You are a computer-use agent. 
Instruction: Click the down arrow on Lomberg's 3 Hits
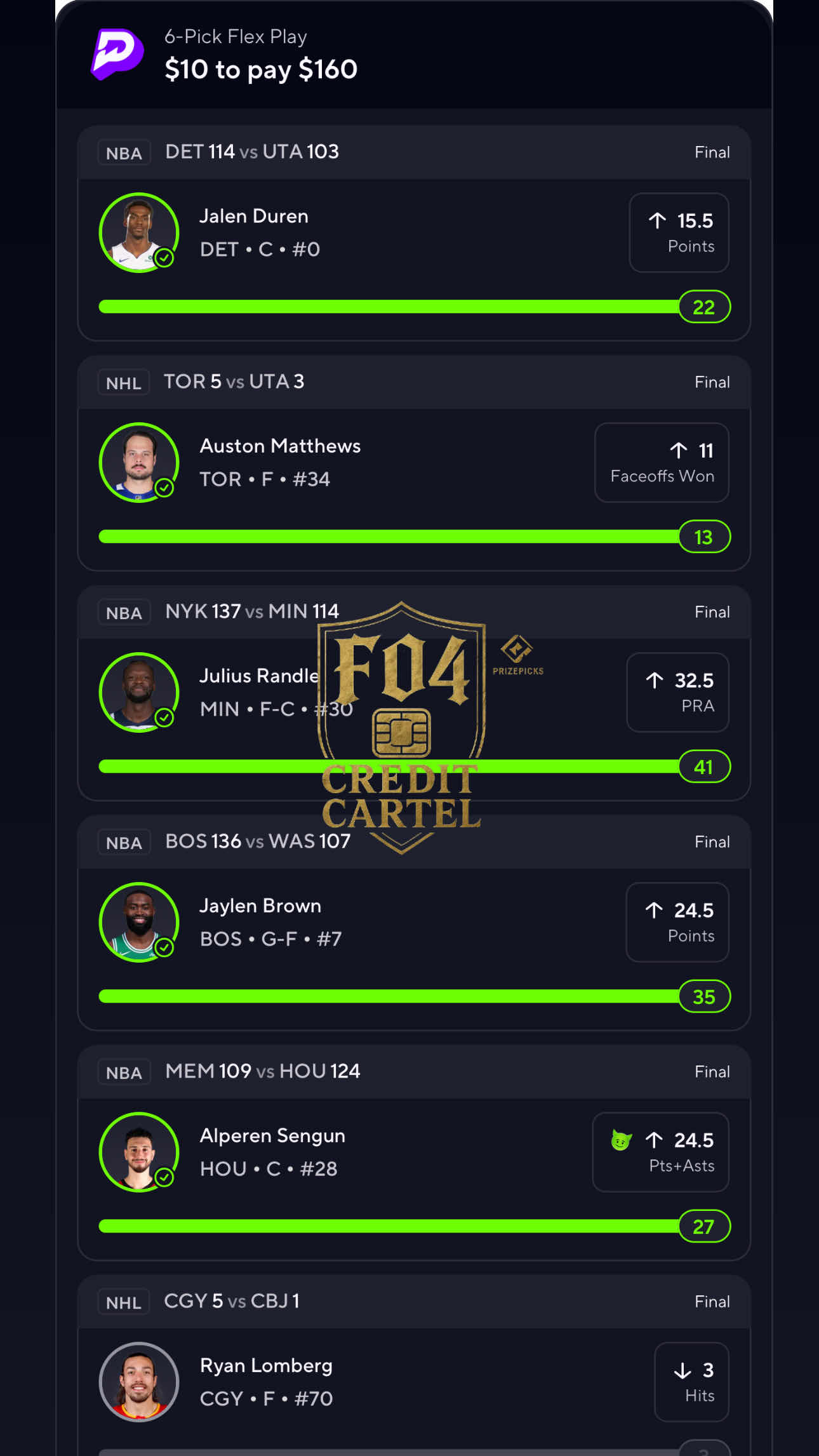point(682,1370)
